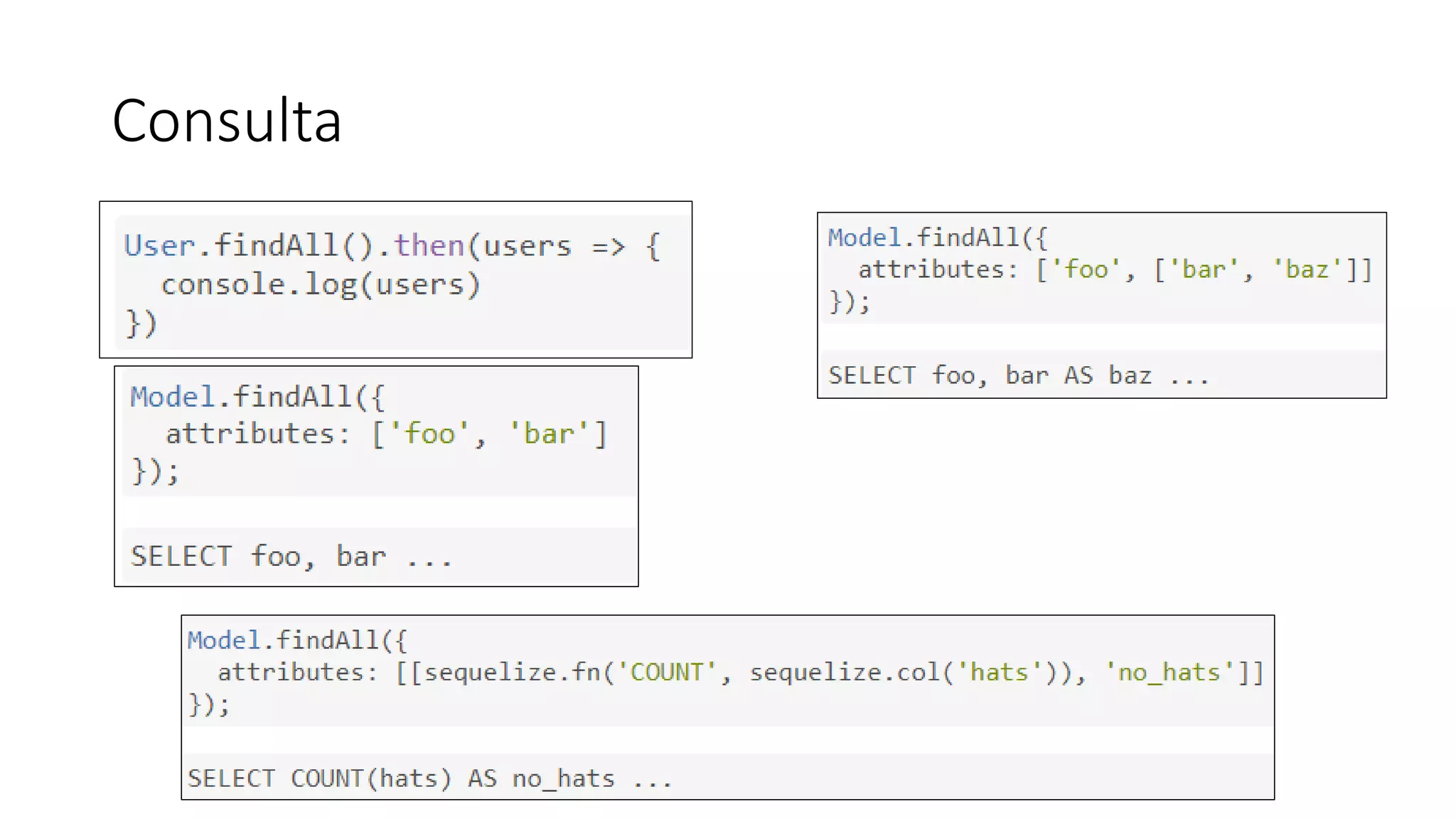
Task: Click the sequelize.col text
Action: (x=844, y=672)
